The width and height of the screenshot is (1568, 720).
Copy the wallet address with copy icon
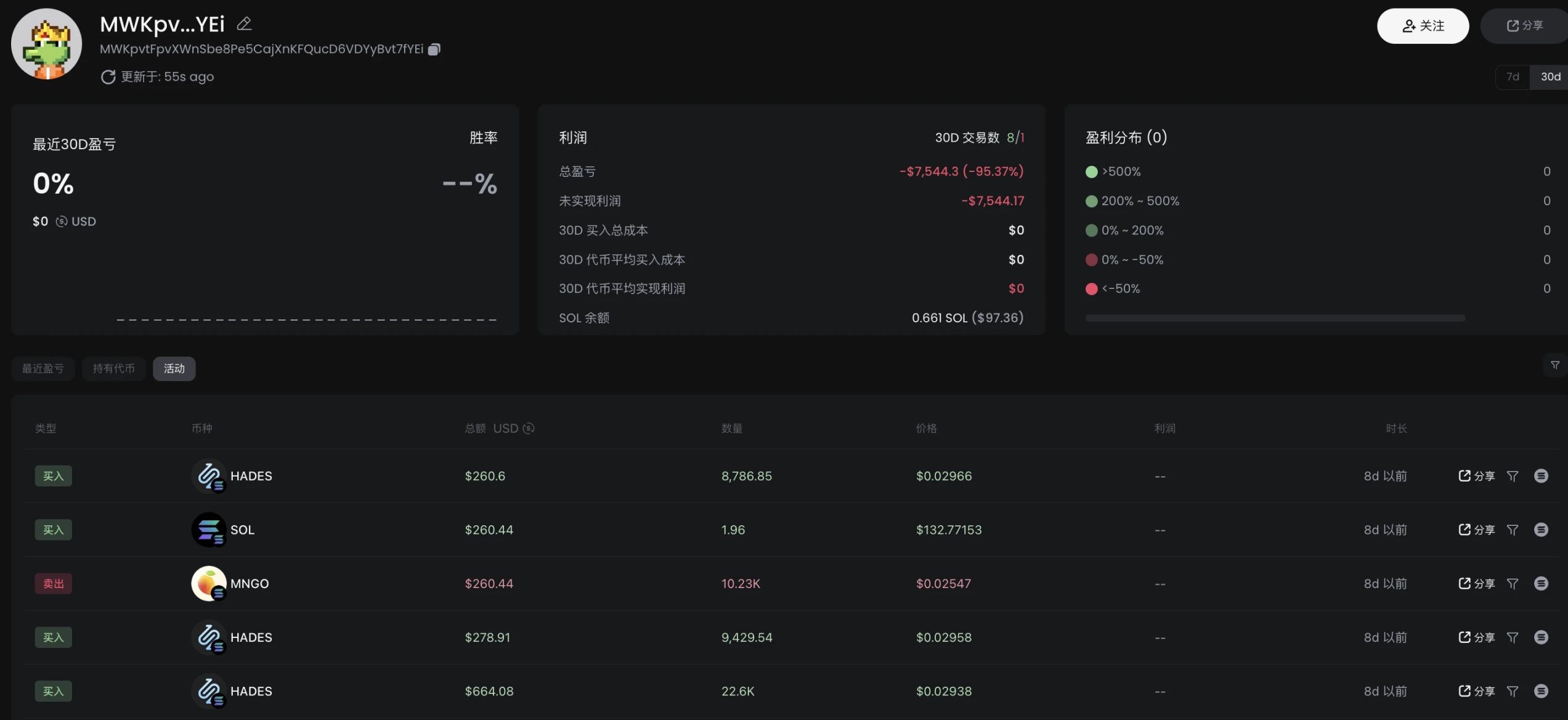[x=434, y=49]
